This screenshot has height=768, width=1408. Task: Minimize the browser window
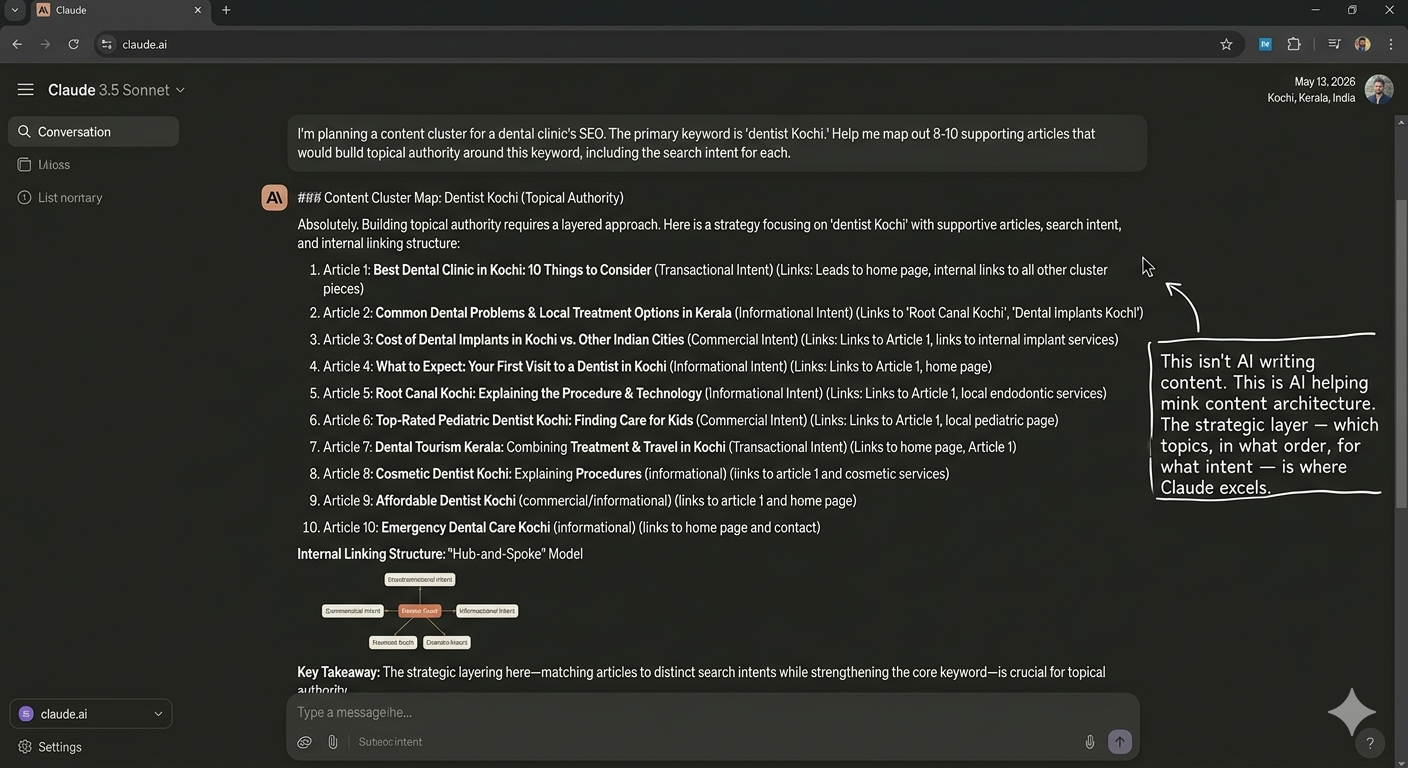coord(1314,10)
